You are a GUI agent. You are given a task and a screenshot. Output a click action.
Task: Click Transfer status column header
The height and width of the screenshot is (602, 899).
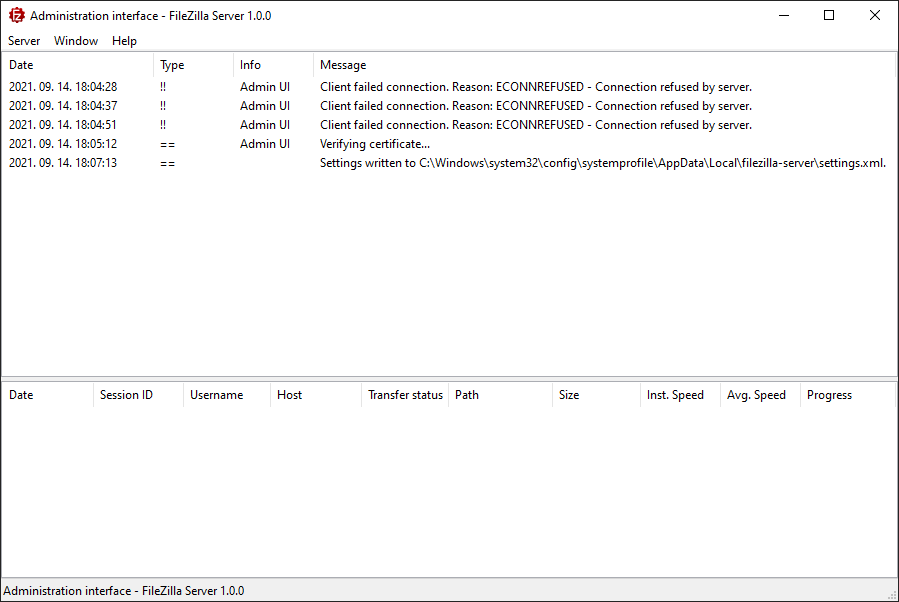click(x=405, y=394)
